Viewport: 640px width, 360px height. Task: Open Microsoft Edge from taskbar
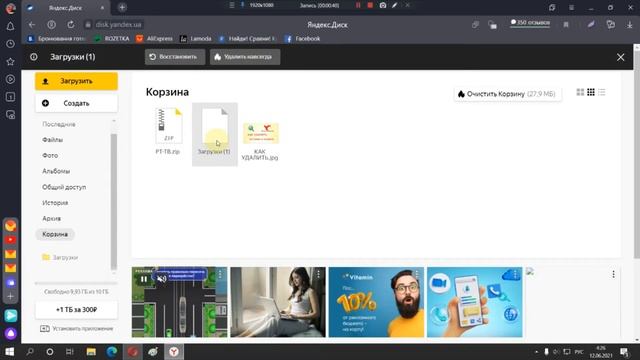click(112, 351)
